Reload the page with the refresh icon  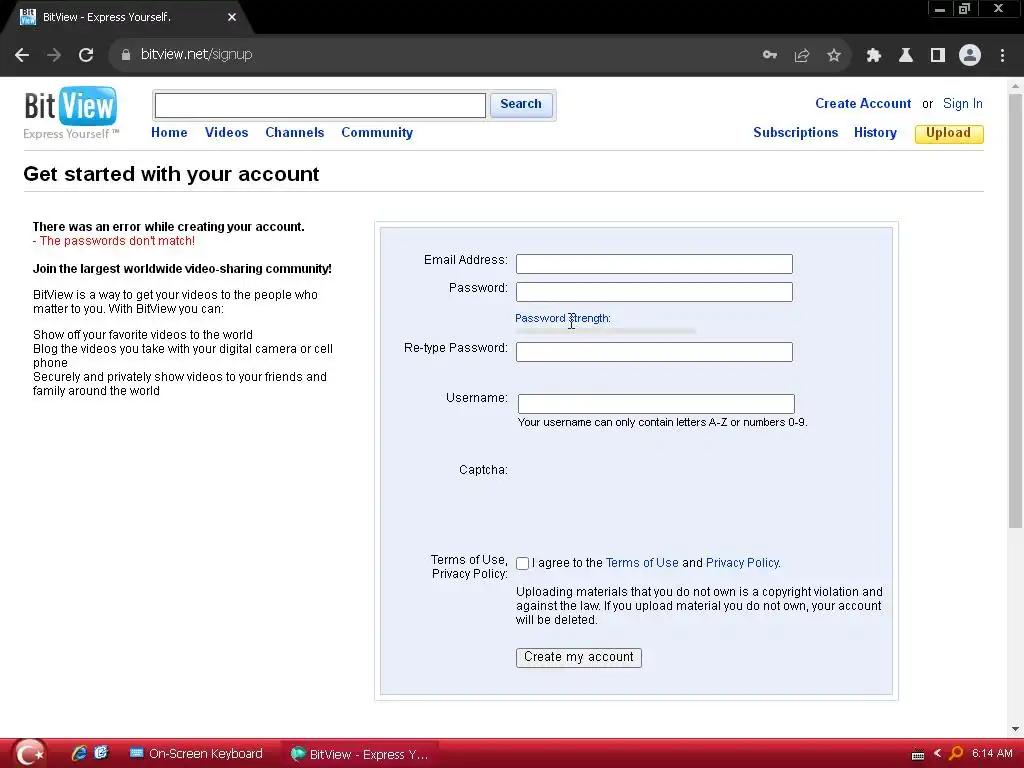pos(86,56)
